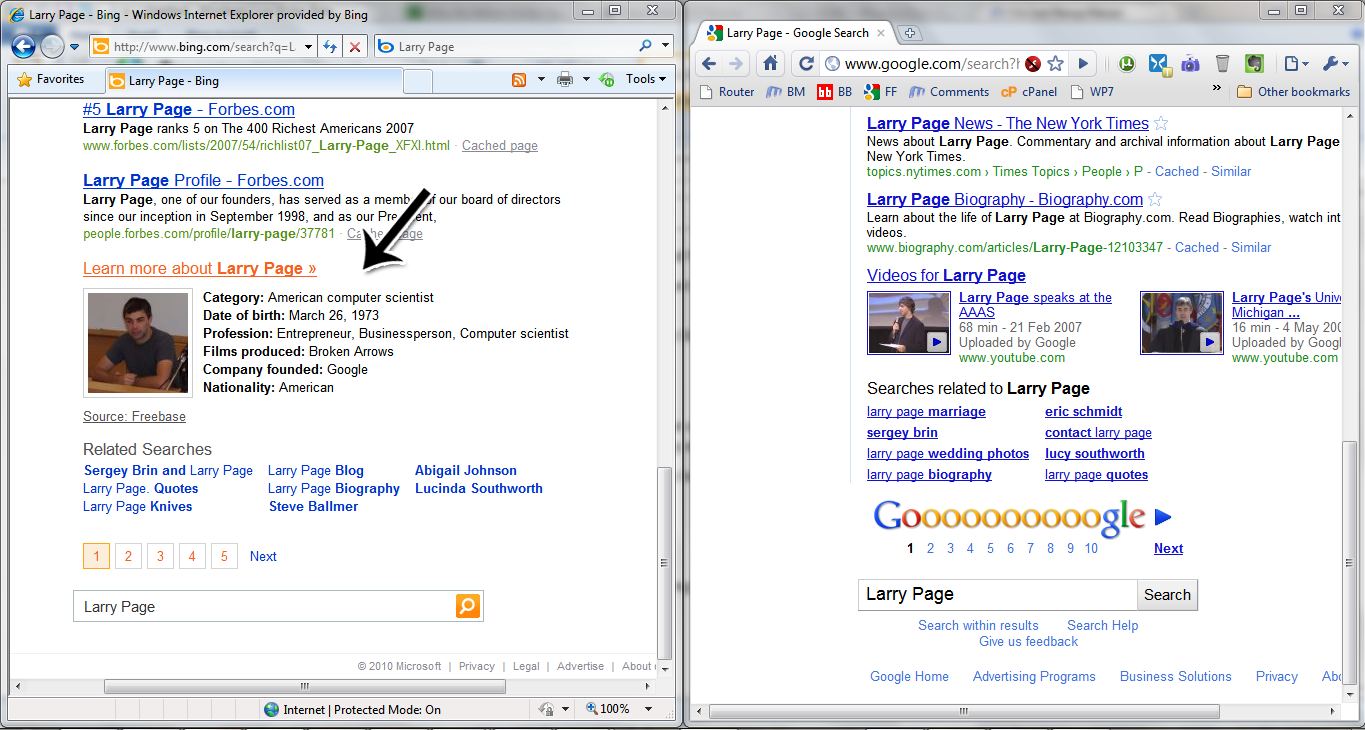1365x730 pixels.
Task: Open the Other bookmarks folder
Action: (1293, 92)
